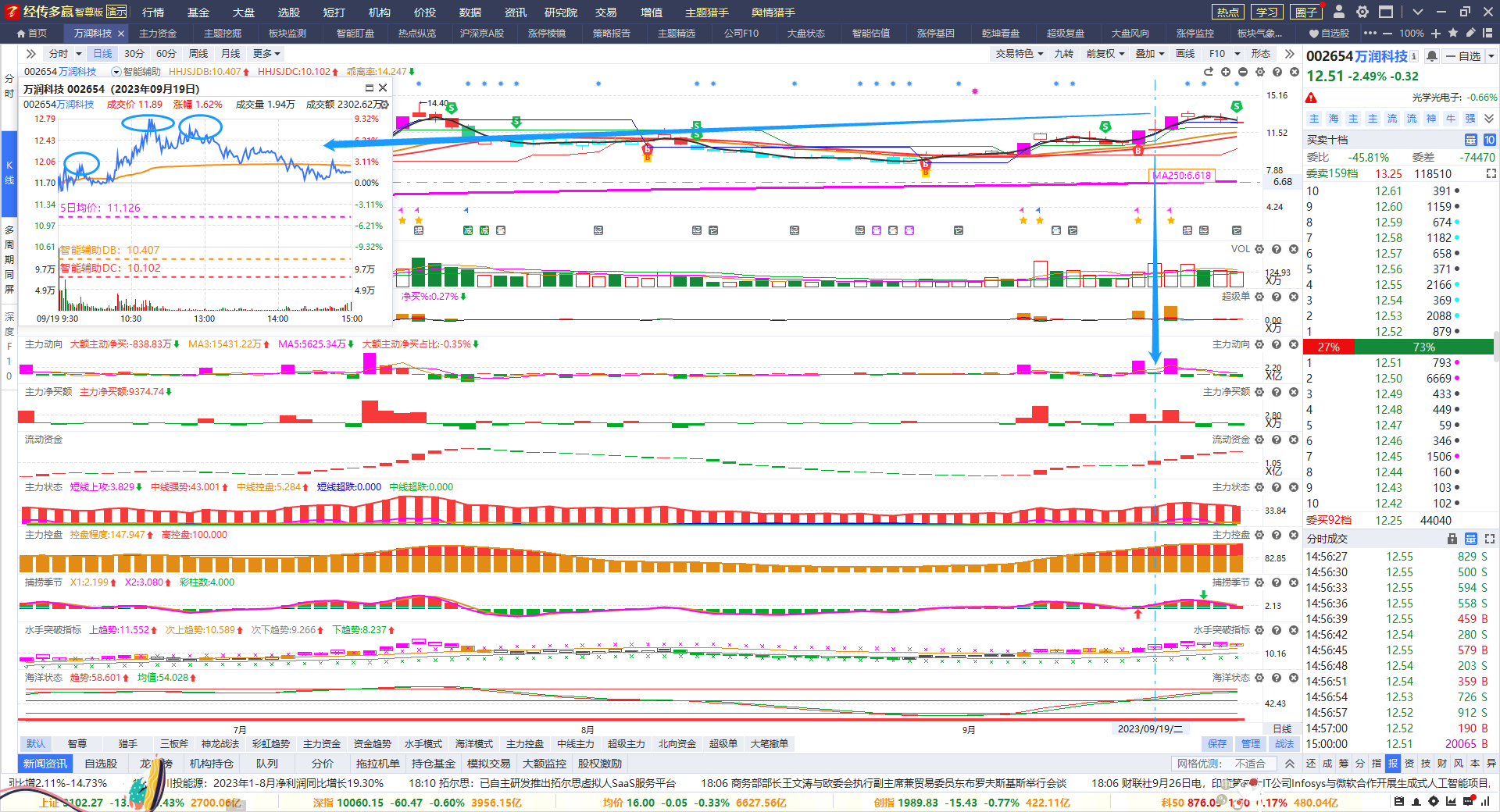
Task: Click the pencil edit icon in tab bar
Action: pos(1470,33)
